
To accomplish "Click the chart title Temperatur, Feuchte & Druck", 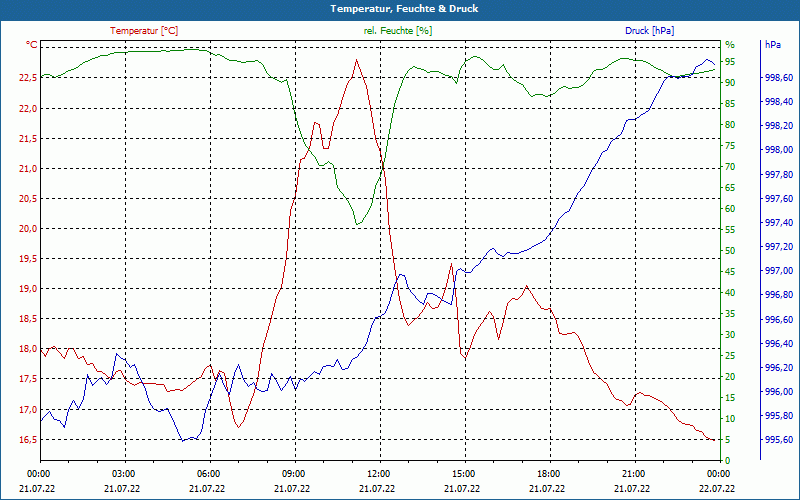I will tap(404, 9).
